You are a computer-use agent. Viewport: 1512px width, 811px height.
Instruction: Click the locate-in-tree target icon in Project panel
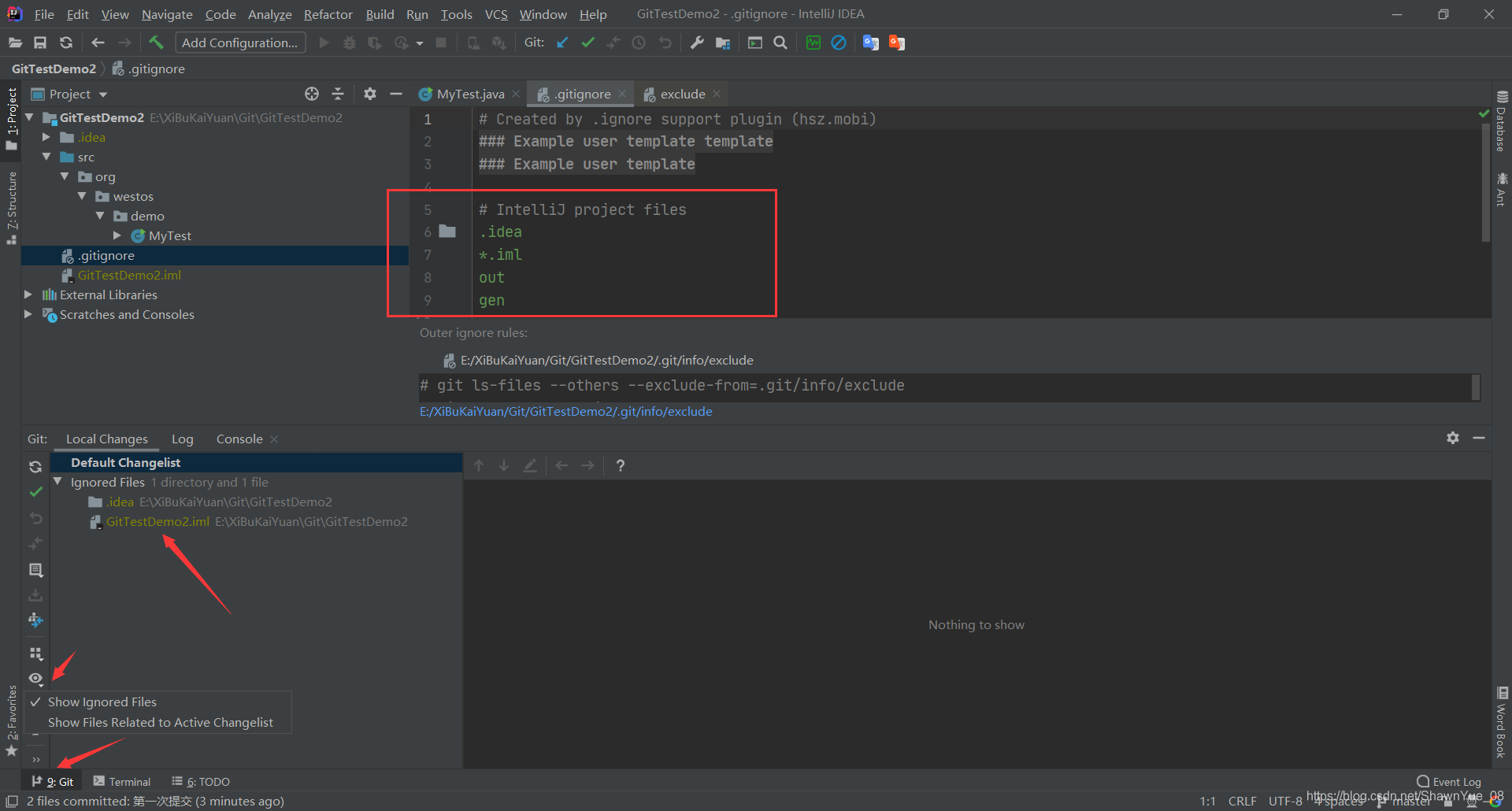[x=312, y=94]
